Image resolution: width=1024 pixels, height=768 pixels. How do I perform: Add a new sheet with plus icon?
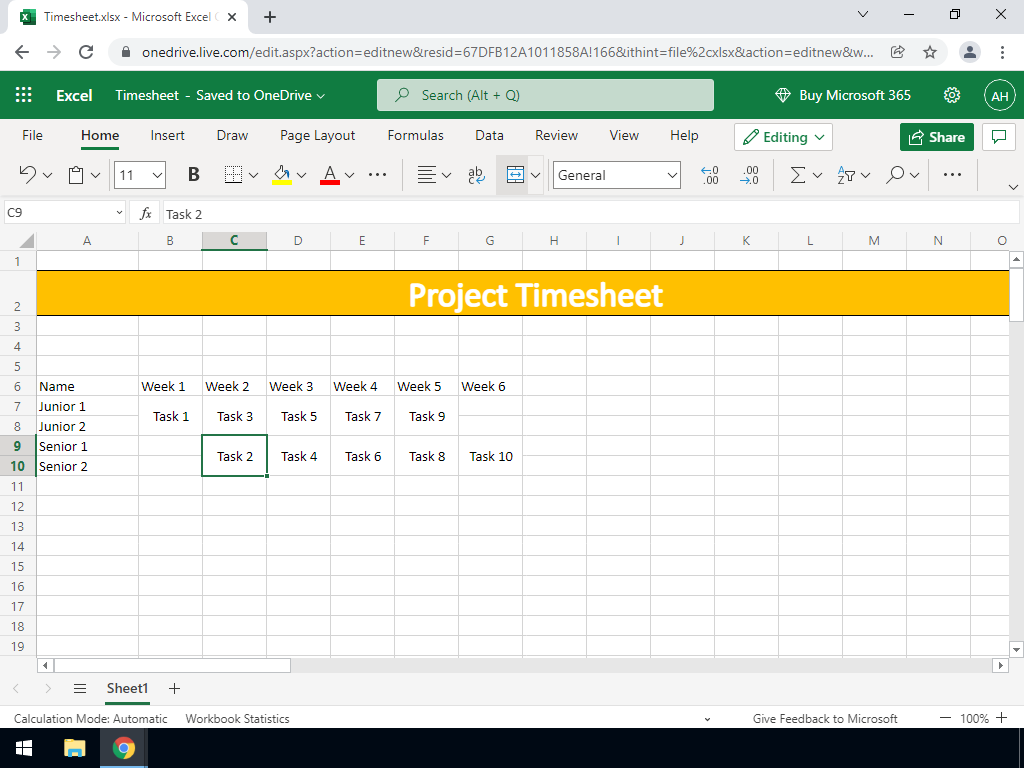174,688
